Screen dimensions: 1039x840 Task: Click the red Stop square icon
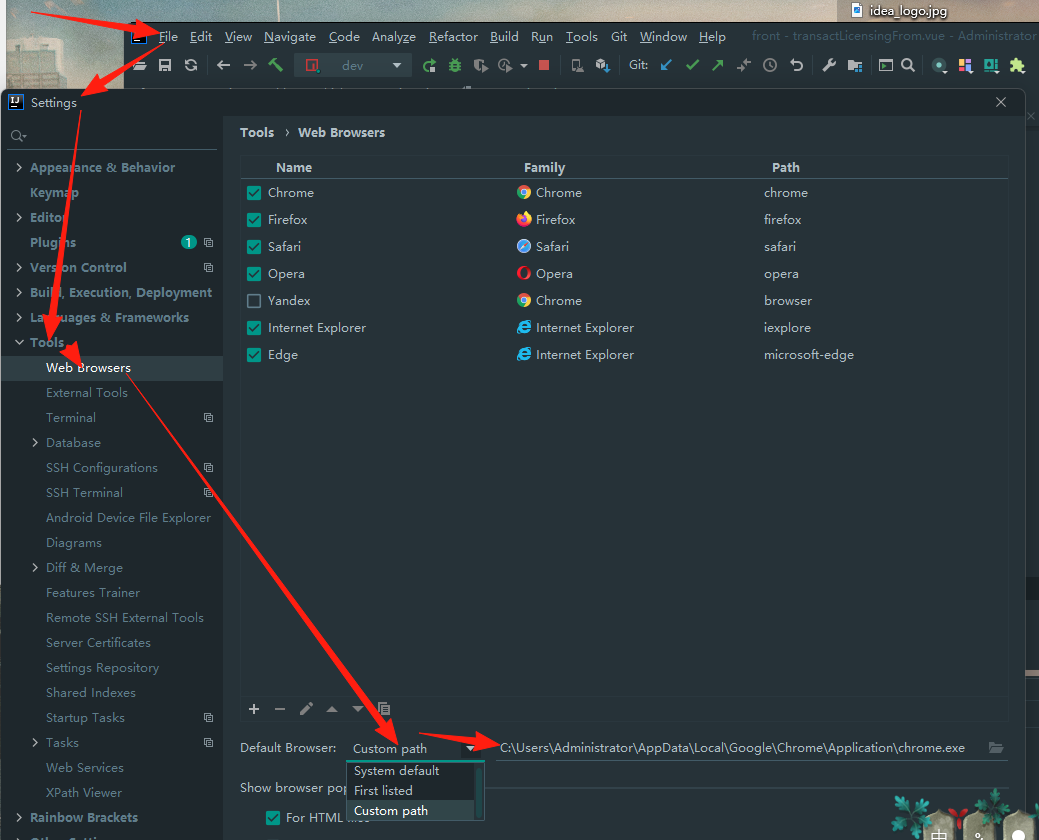tap(544, 65)
